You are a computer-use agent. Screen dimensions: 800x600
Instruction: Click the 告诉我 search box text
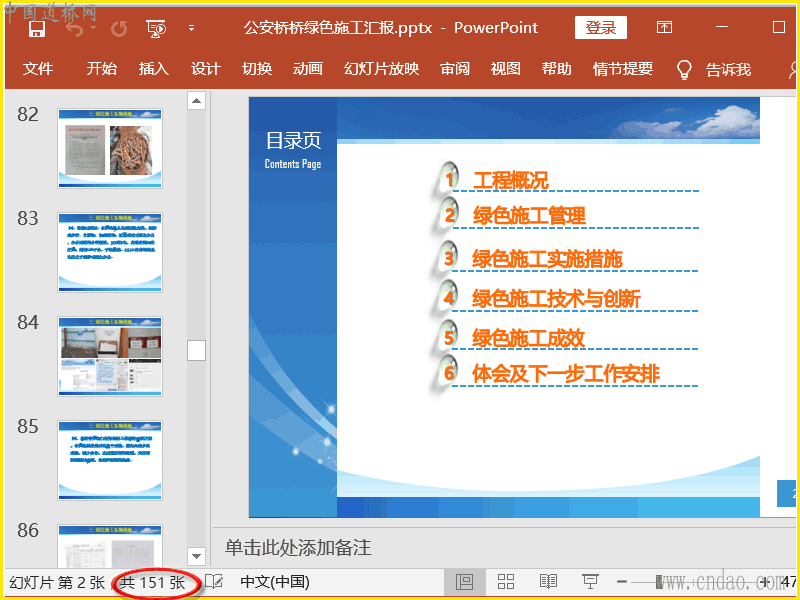pyautogui.click(x=729, y=69)
